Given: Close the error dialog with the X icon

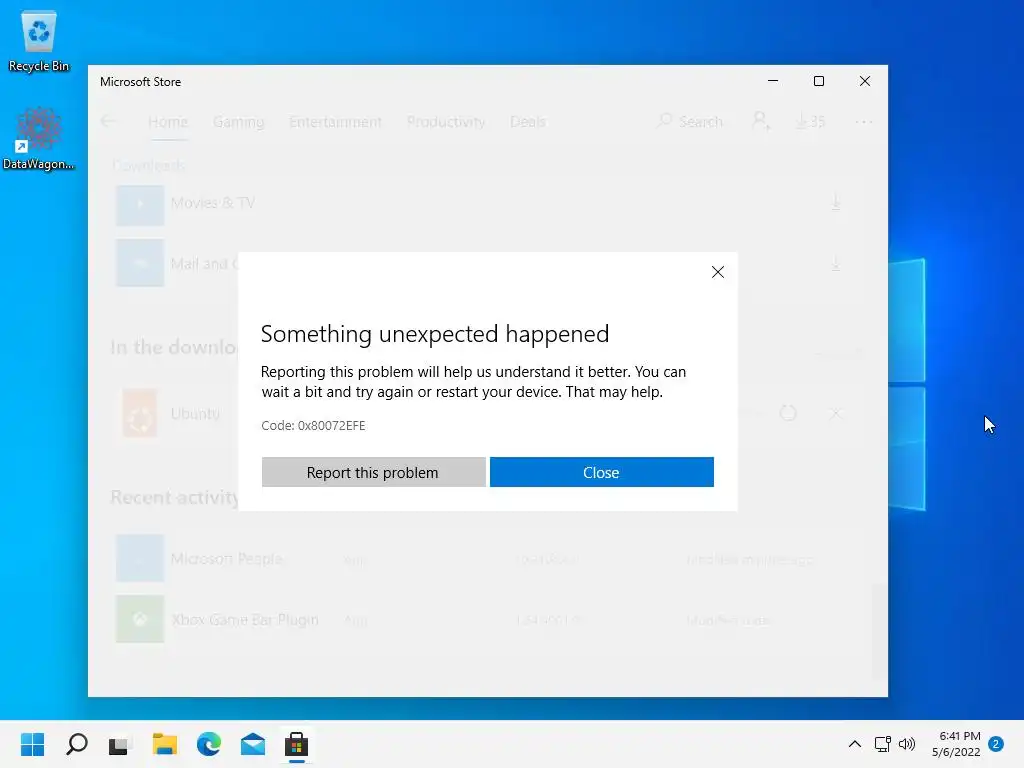Looking at the screenshot, I should click(718, 272).
